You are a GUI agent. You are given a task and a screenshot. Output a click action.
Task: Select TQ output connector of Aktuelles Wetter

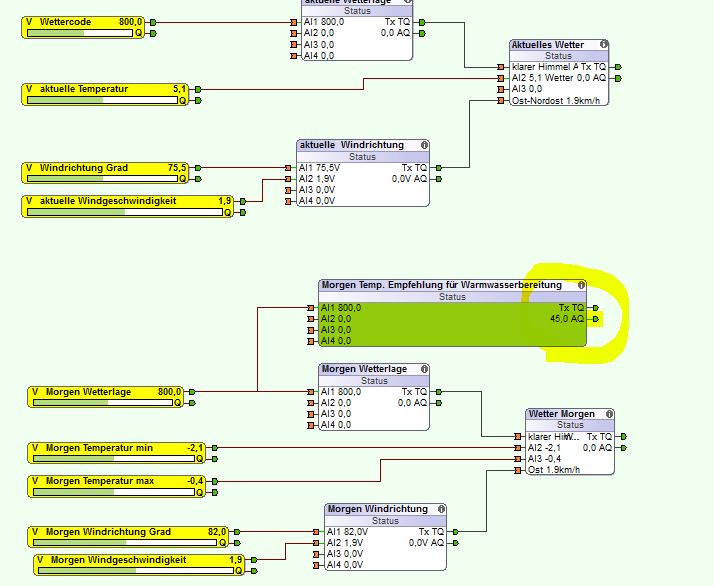click(x=618, y=67)
